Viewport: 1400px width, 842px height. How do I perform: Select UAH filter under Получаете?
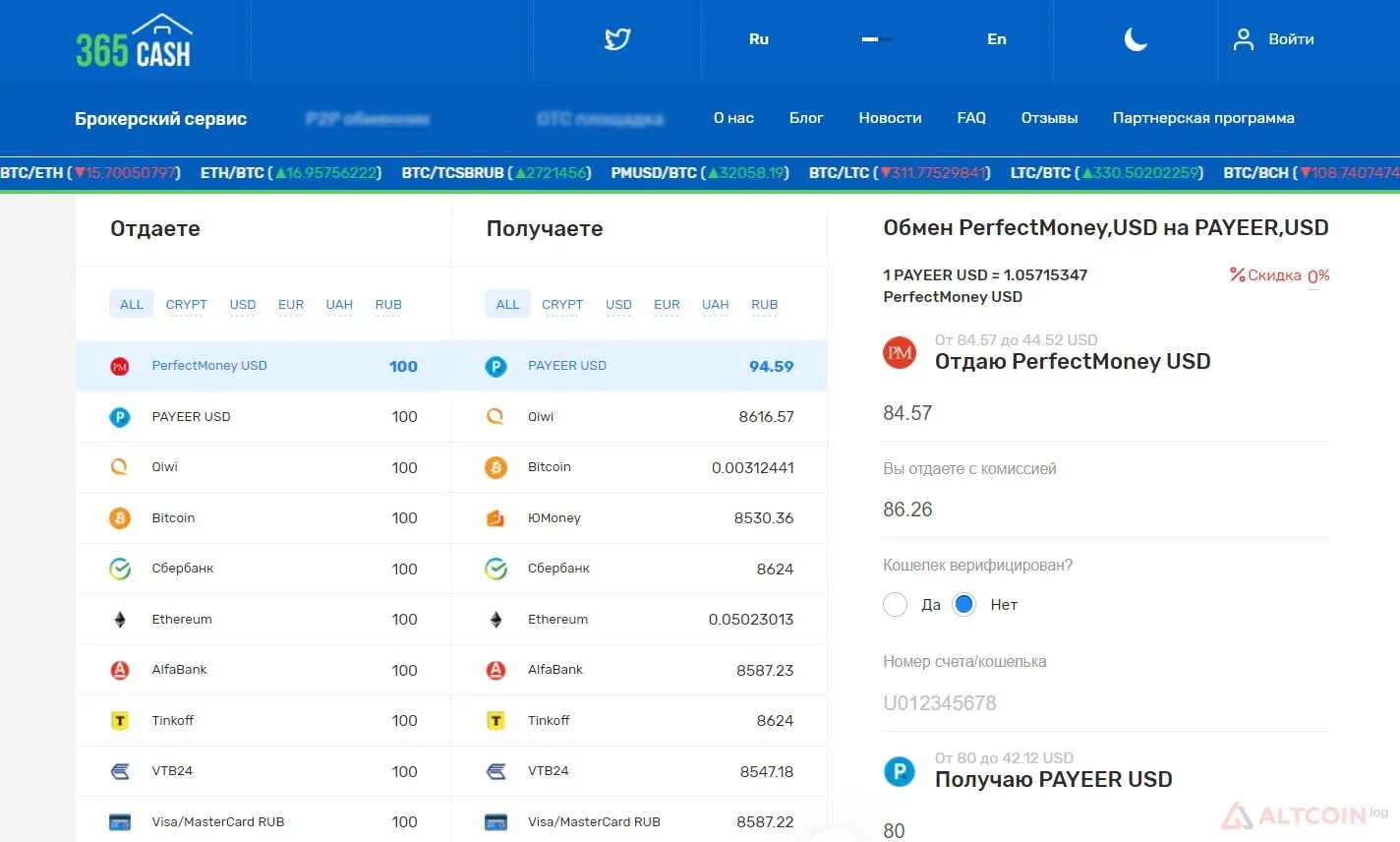click(x=716, y=305)
